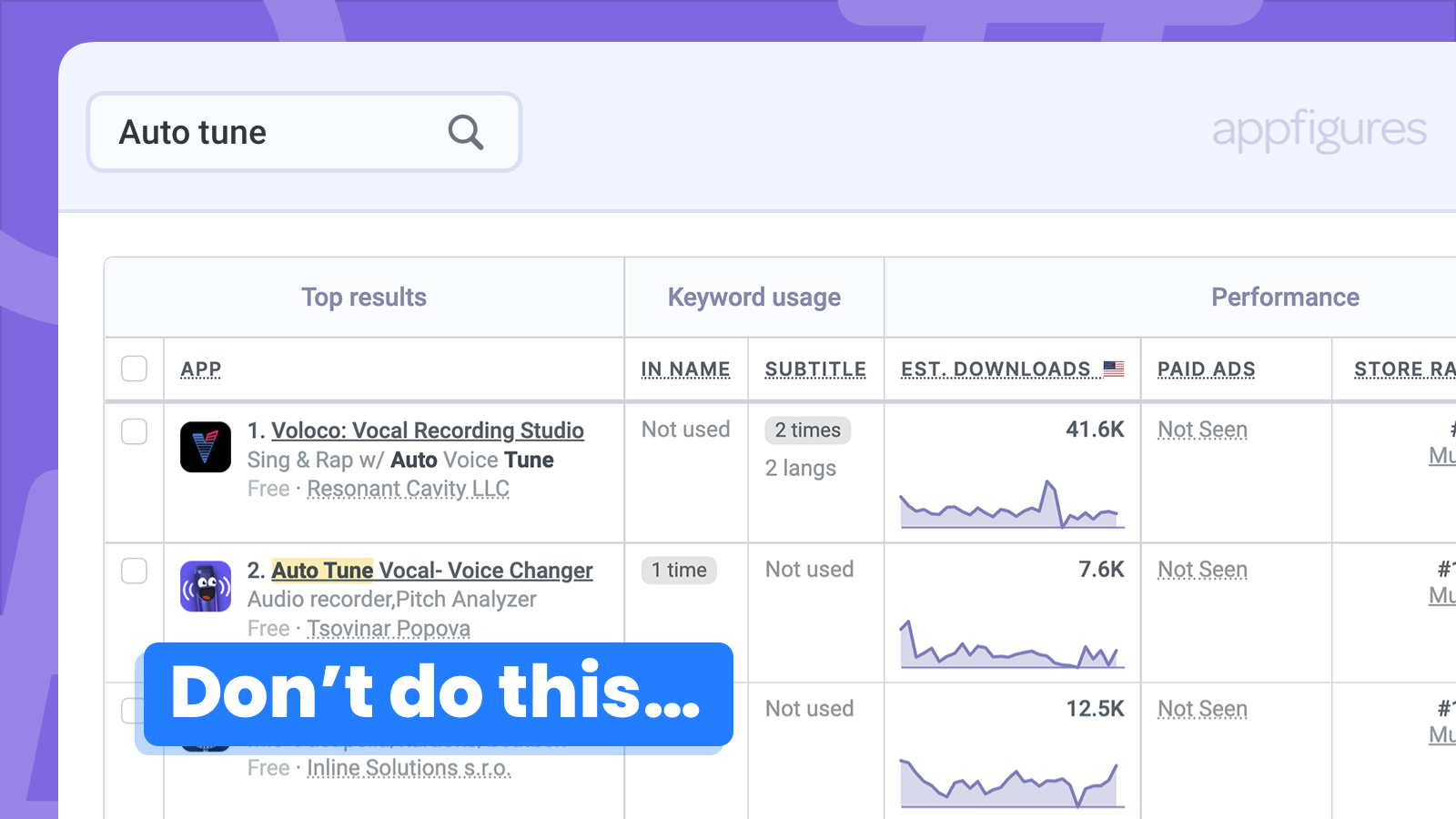Open the Auto Tune Vocal app icon
The height and width of the screenshot is (819, 1456).
click(206, 586)
